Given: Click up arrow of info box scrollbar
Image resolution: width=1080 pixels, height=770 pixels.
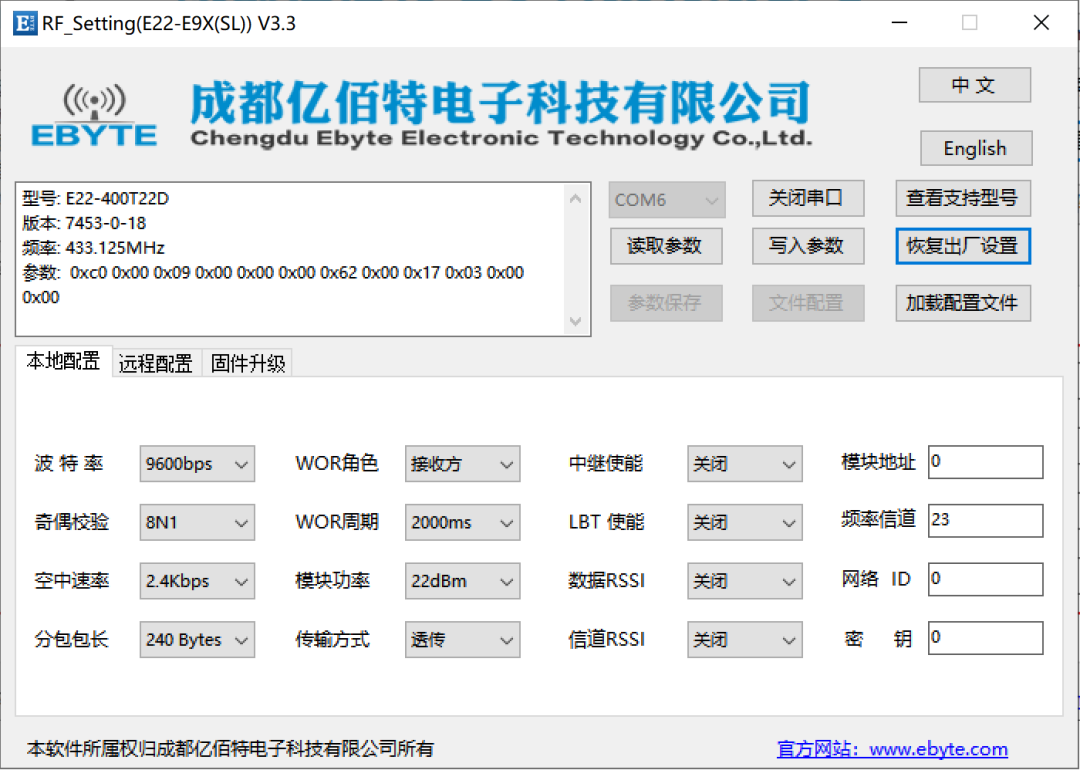Looking at the screenshot, I should (576, 198).
